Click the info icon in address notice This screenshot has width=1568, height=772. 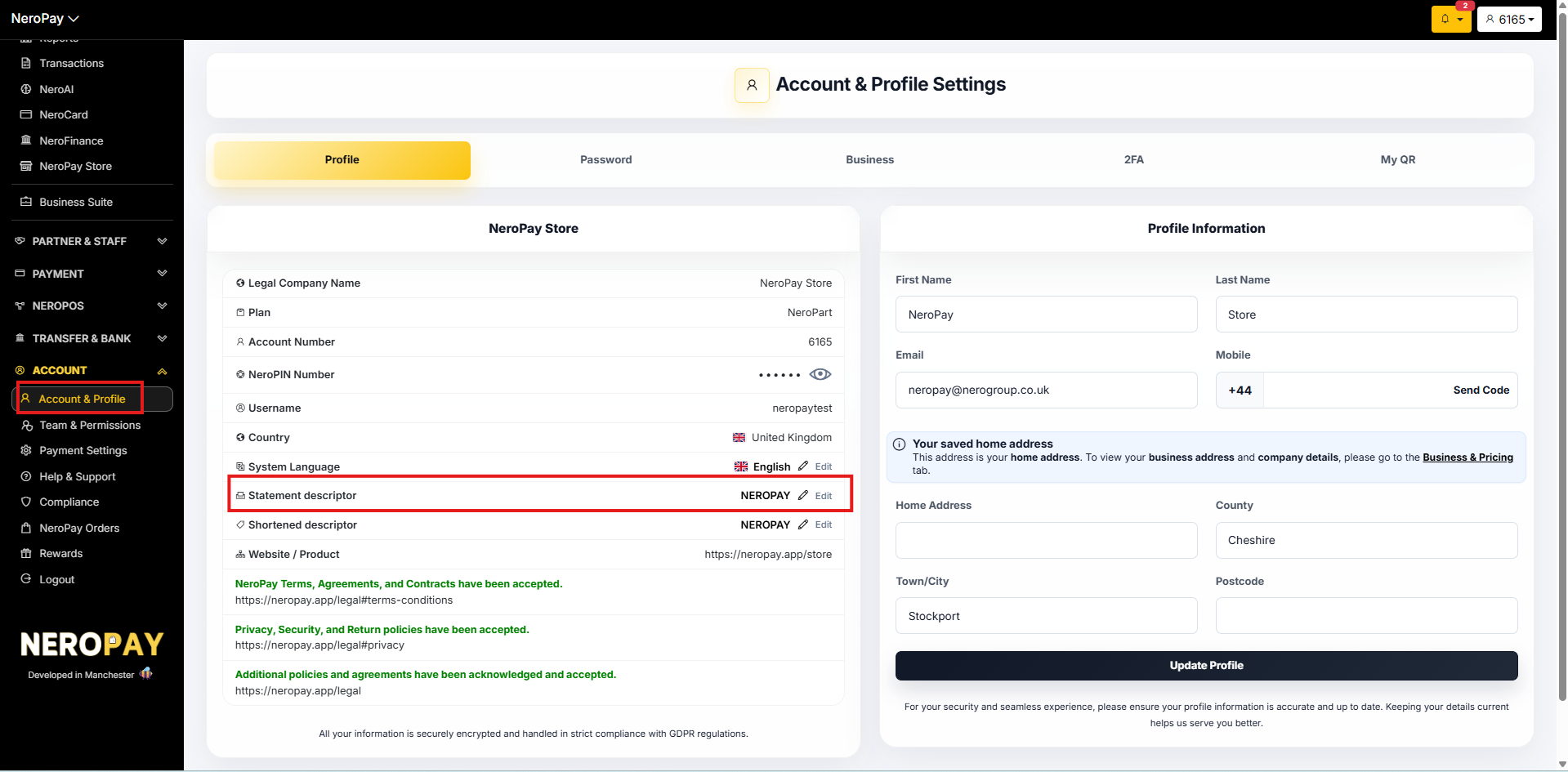click(899, 444)
